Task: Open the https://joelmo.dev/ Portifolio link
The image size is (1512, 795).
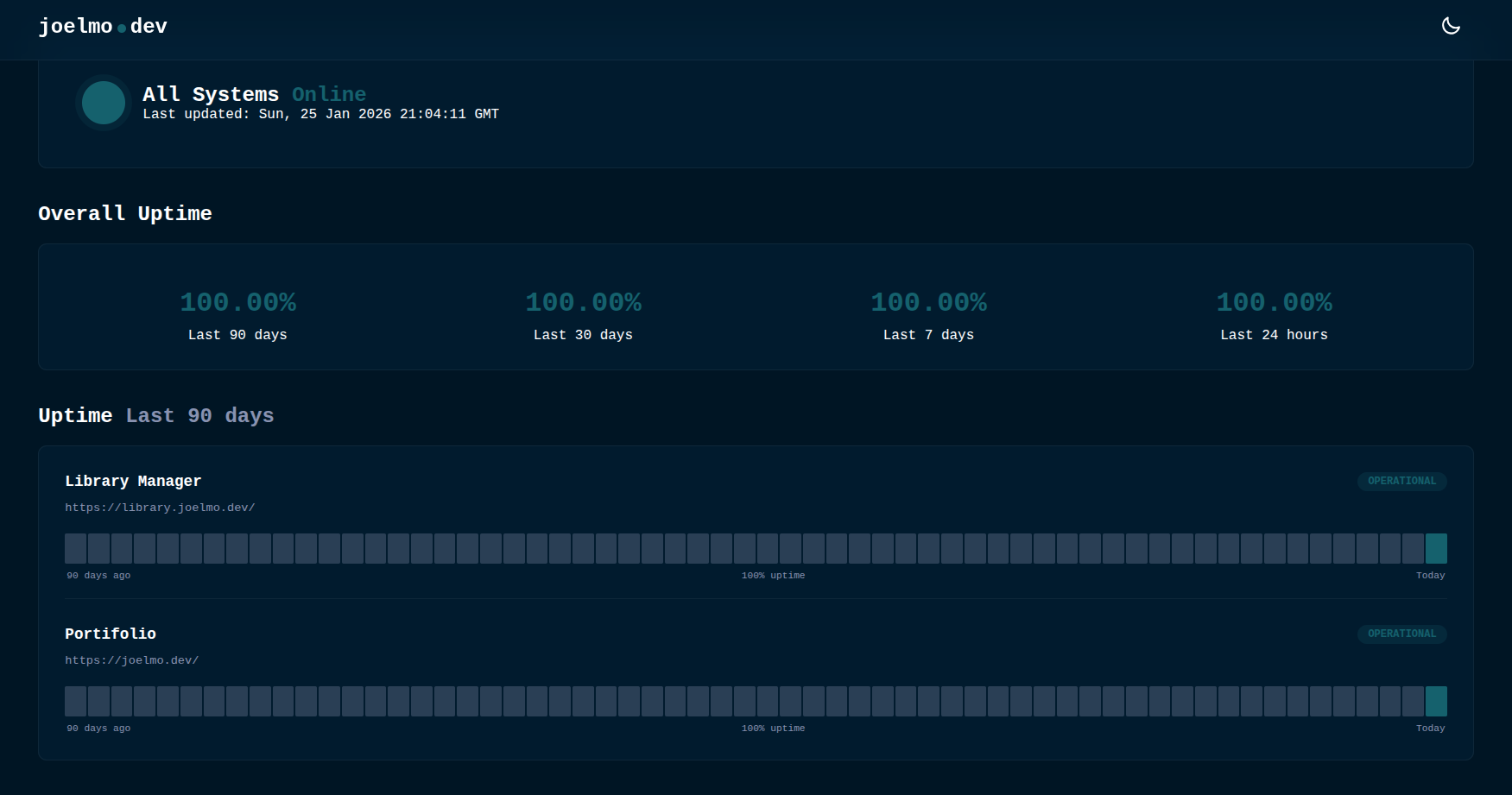Action: coord(131,660)
